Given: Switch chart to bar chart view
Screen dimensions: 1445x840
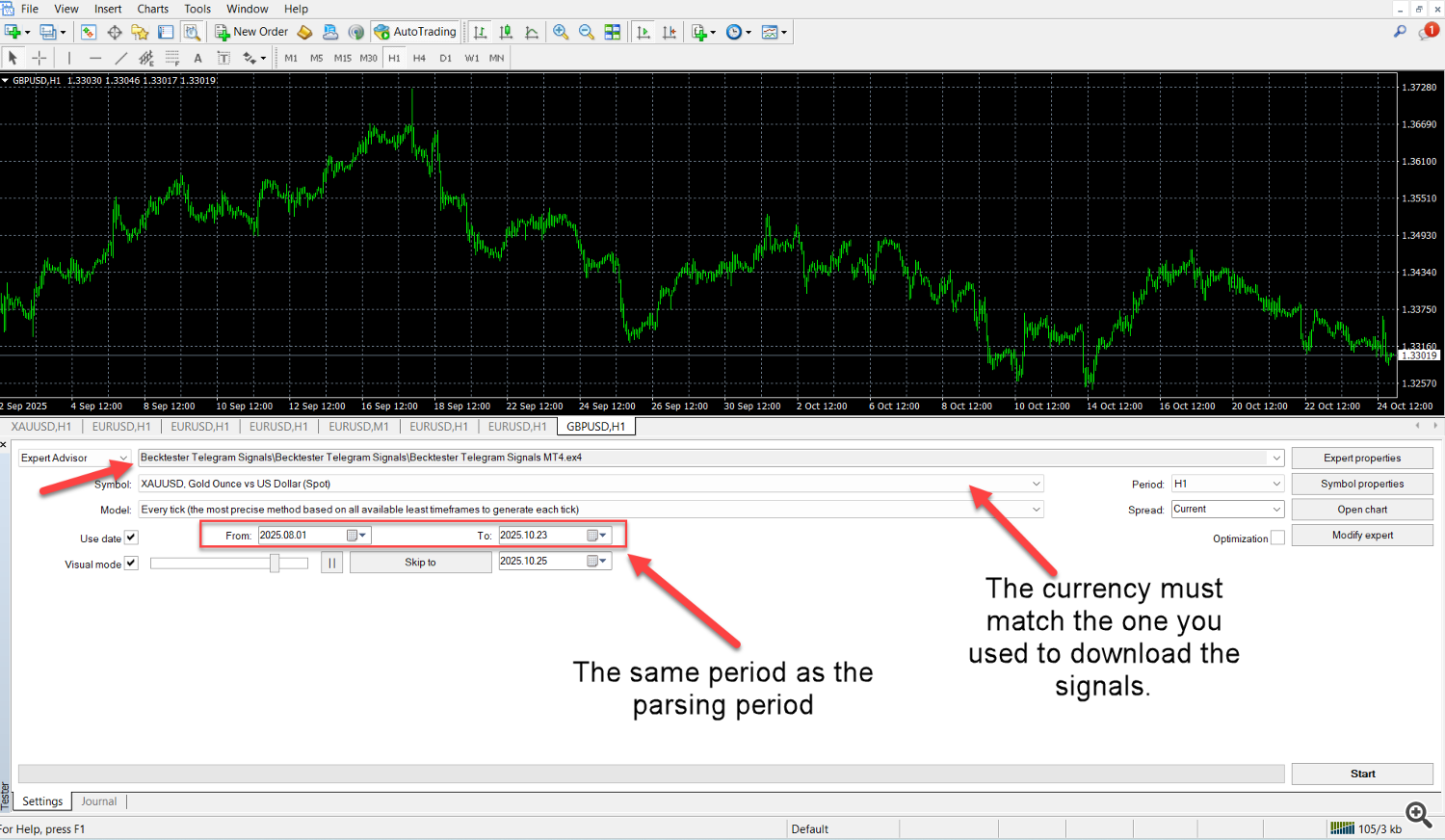Looking at the screenshot, I should tap(480, 32).
